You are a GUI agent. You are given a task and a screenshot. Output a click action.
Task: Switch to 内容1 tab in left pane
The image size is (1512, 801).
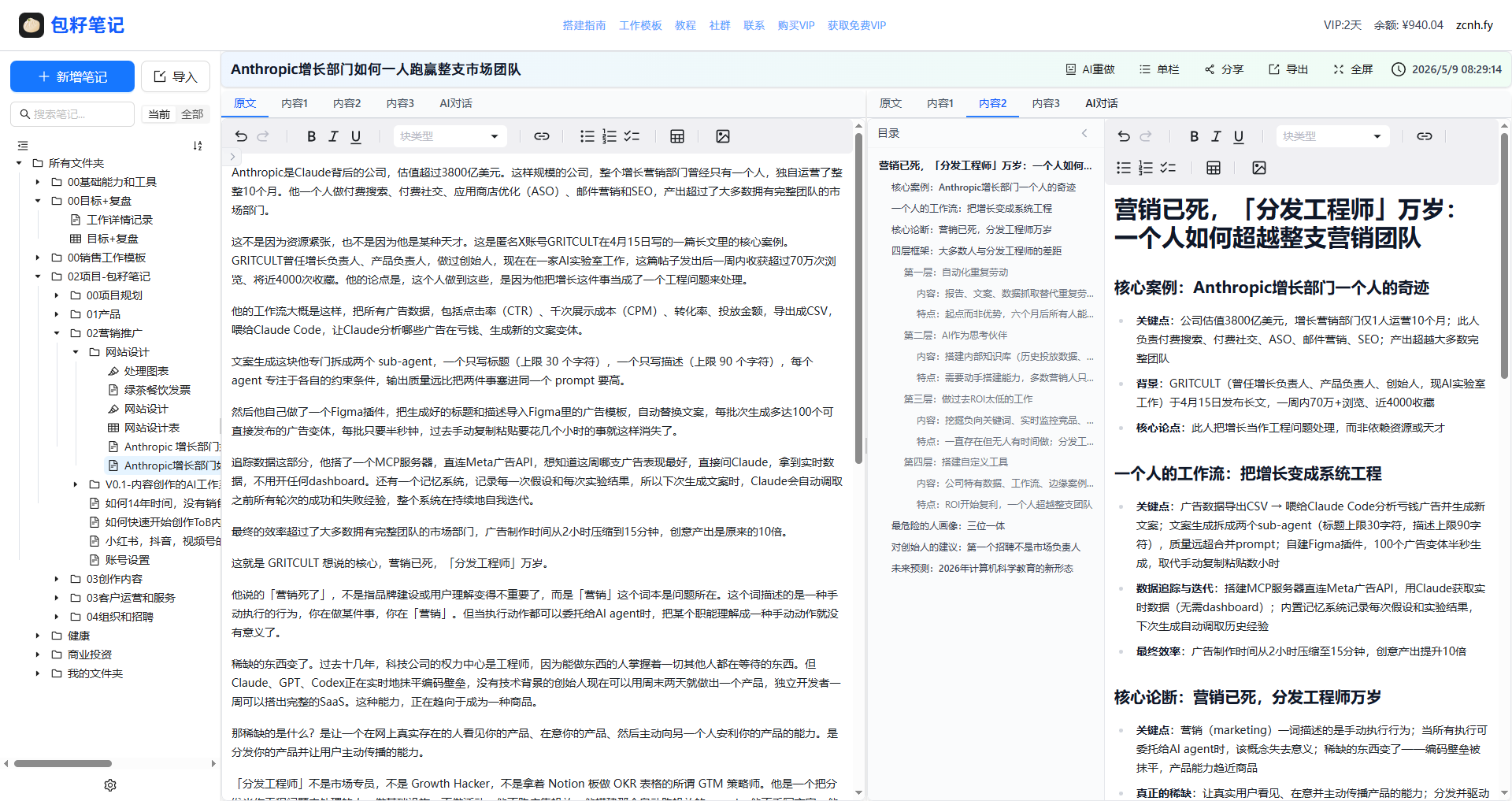[x=295, y=103]
